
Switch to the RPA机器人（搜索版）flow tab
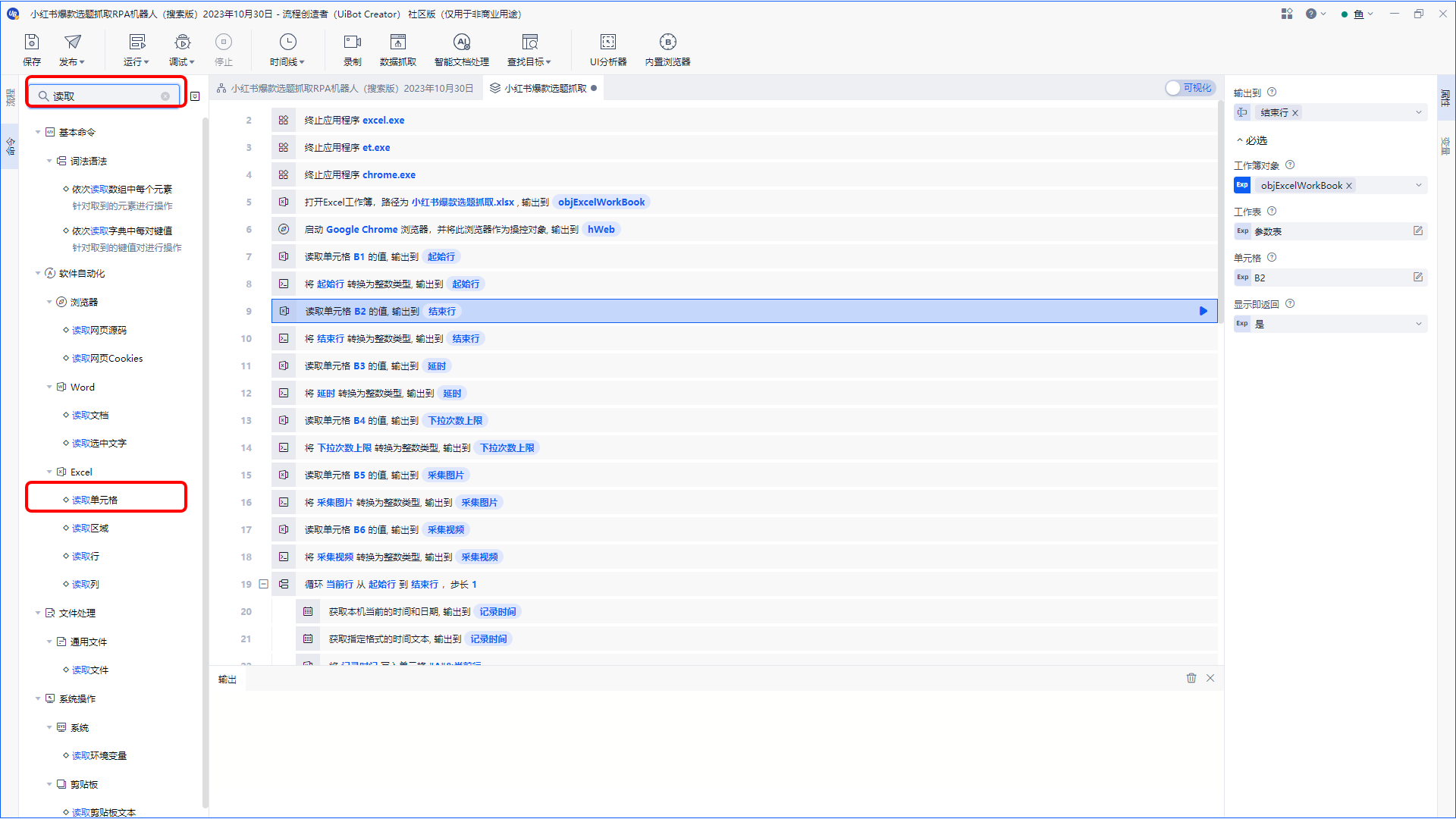(345, 88)
